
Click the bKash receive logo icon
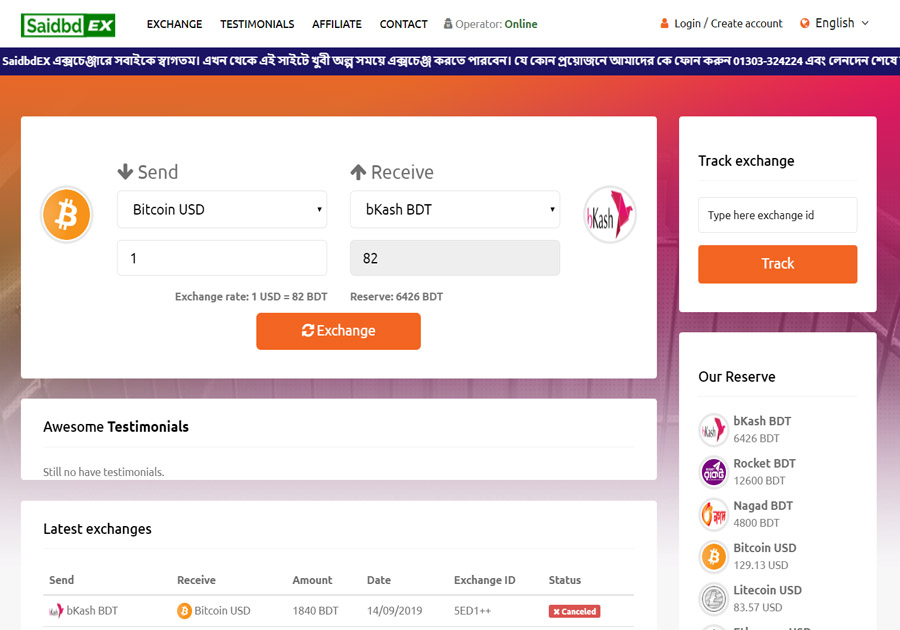coord(610,214)
